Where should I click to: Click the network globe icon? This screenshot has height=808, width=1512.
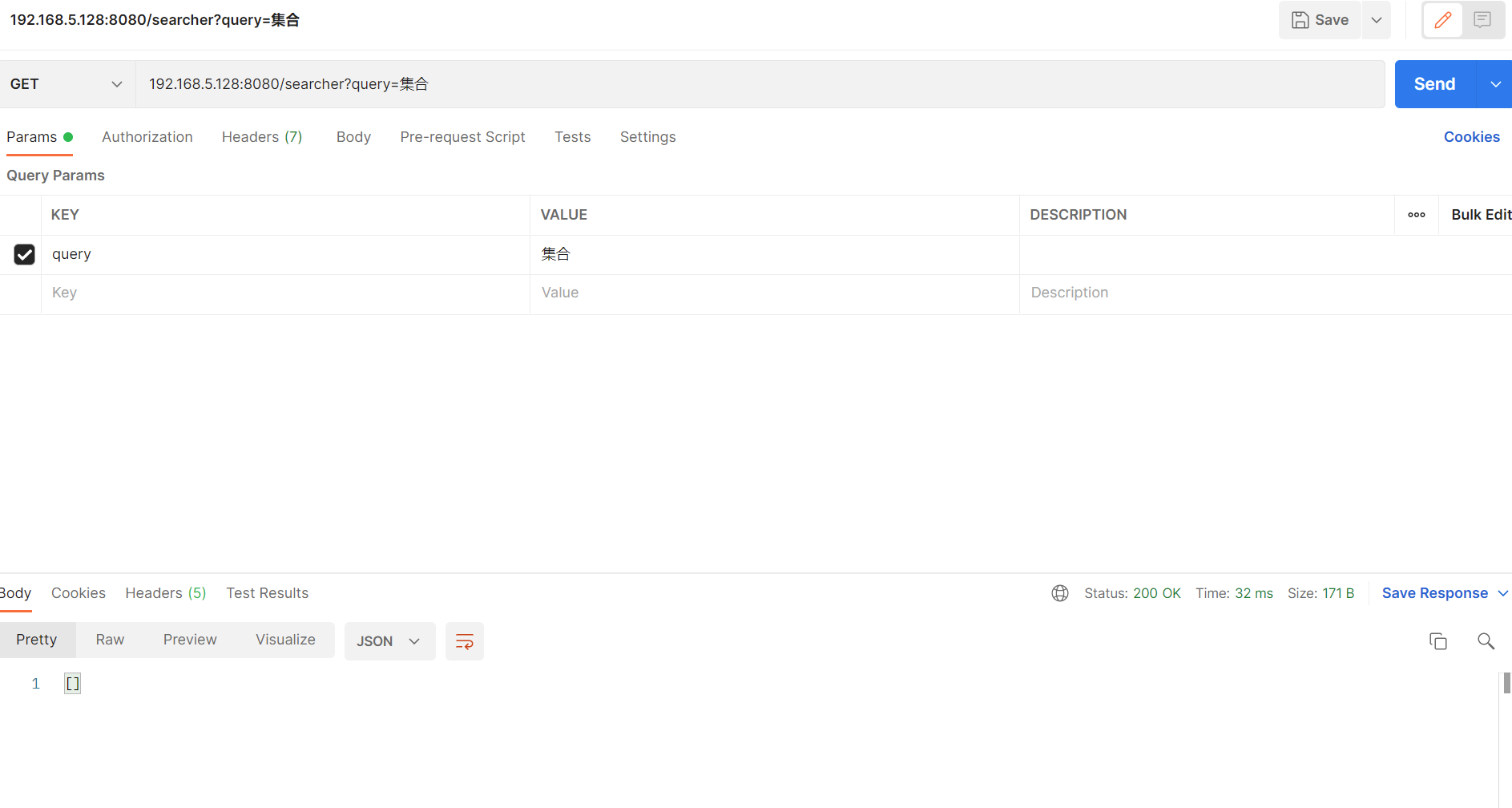(1060, 593)
